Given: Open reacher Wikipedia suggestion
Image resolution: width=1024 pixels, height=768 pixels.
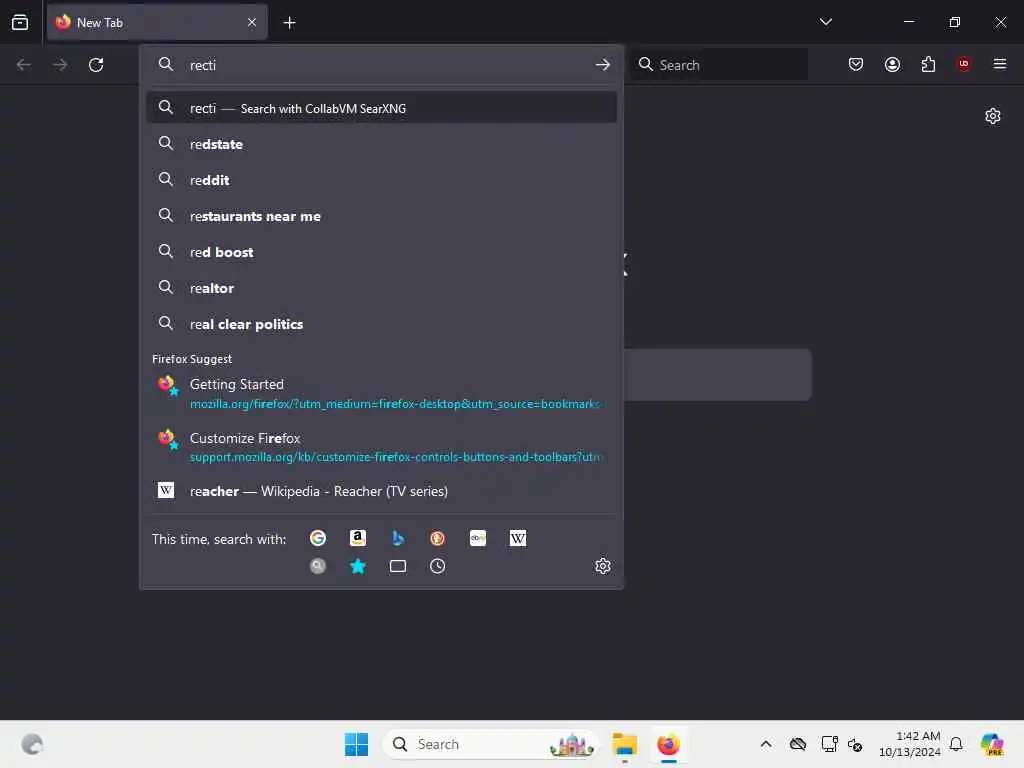Looking at the screenshot, I should click(381, 491).
